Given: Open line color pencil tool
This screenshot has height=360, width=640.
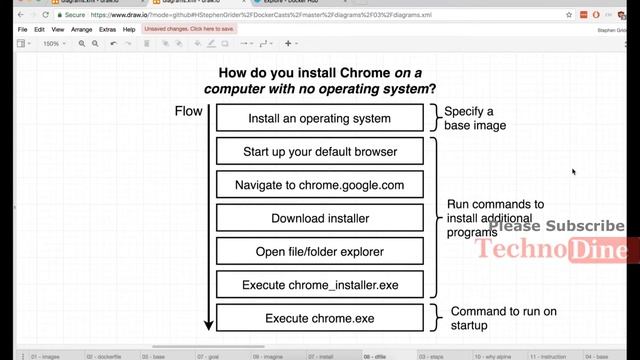Looking at the screenshot, I should pos(211,43).
